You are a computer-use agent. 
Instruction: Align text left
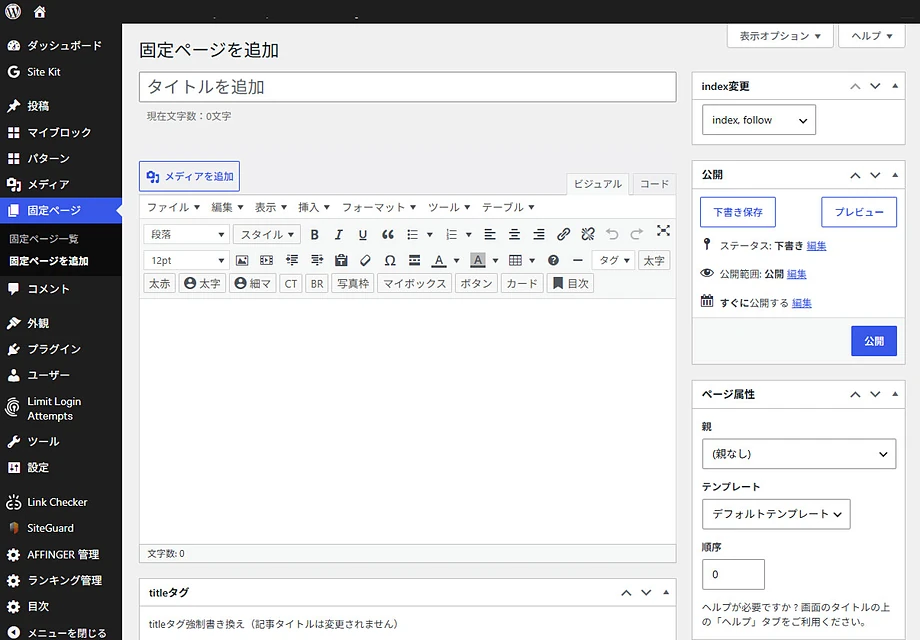click(x=490, y=235)
